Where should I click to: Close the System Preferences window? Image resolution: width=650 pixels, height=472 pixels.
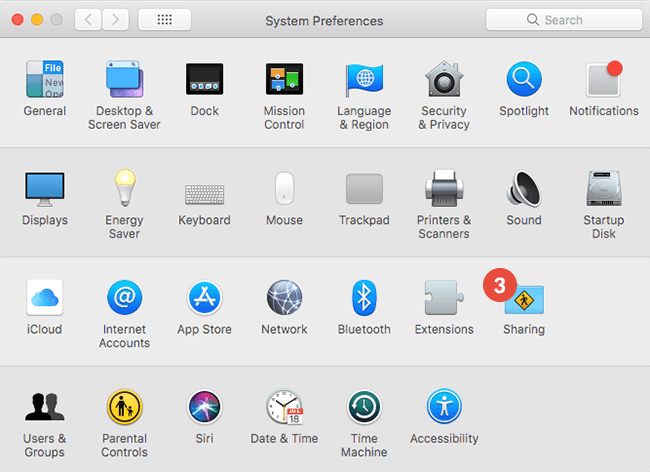pyautogui.click(x=17, y=19)
